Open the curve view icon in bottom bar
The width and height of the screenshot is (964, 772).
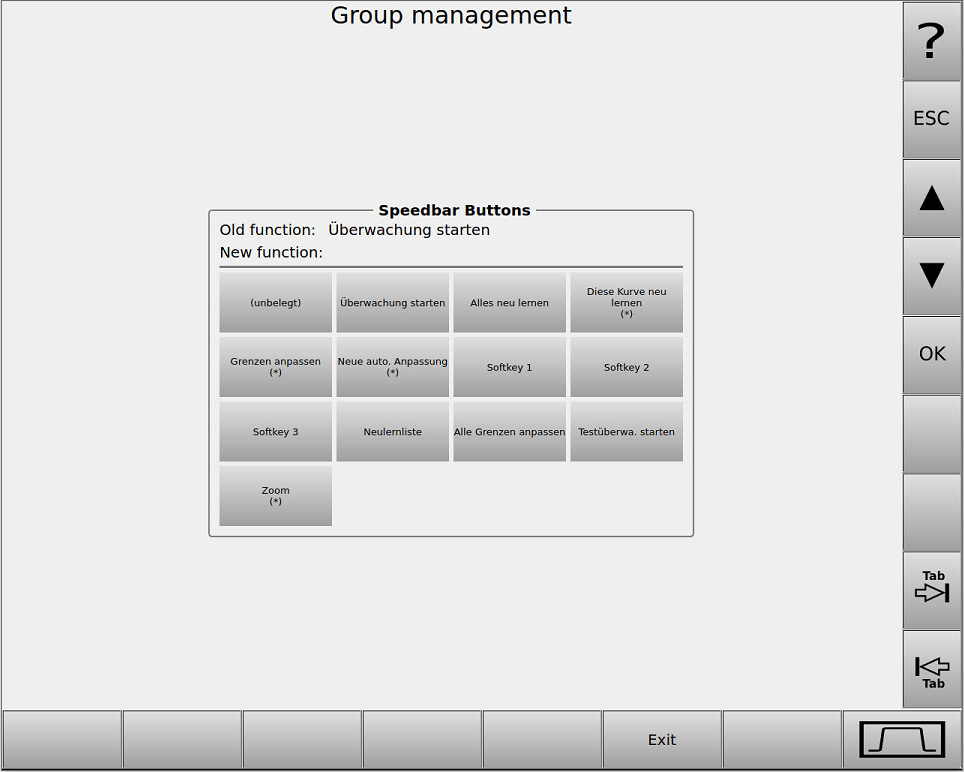coord(902,740)
